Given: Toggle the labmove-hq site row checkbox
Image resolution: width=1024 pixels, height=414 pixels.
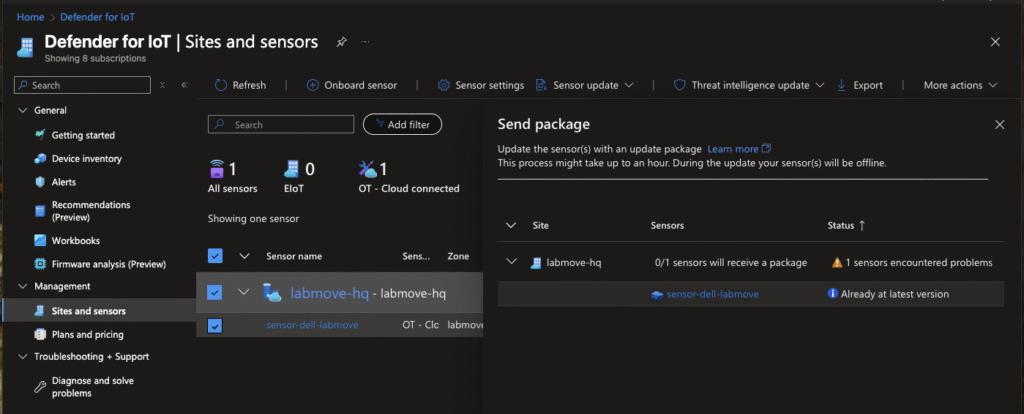Looking at the screenshot, I should point(215,293).
